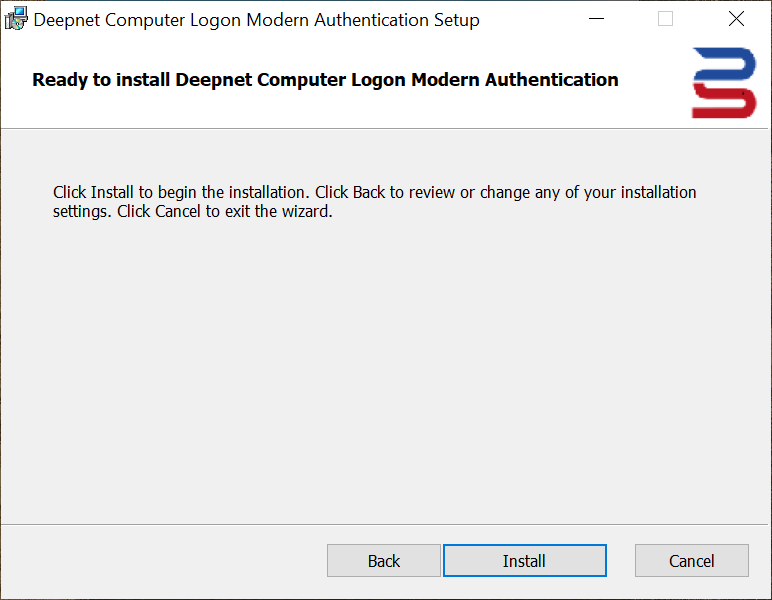Image resolution: width=772 pixels, height=600 pixels.
Task: Click the second line of instruction text
Action: click(x=192, y=212)
